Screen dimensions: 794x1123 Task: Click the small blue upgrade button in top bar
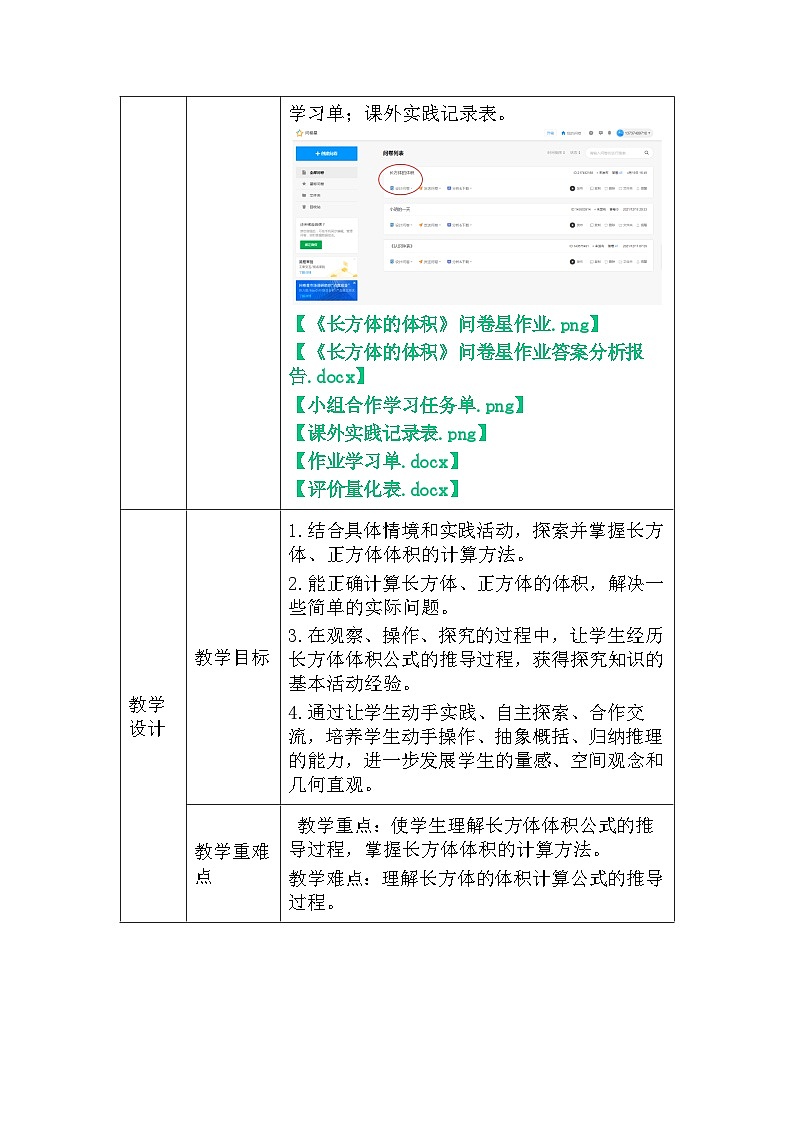pos(550,133)
